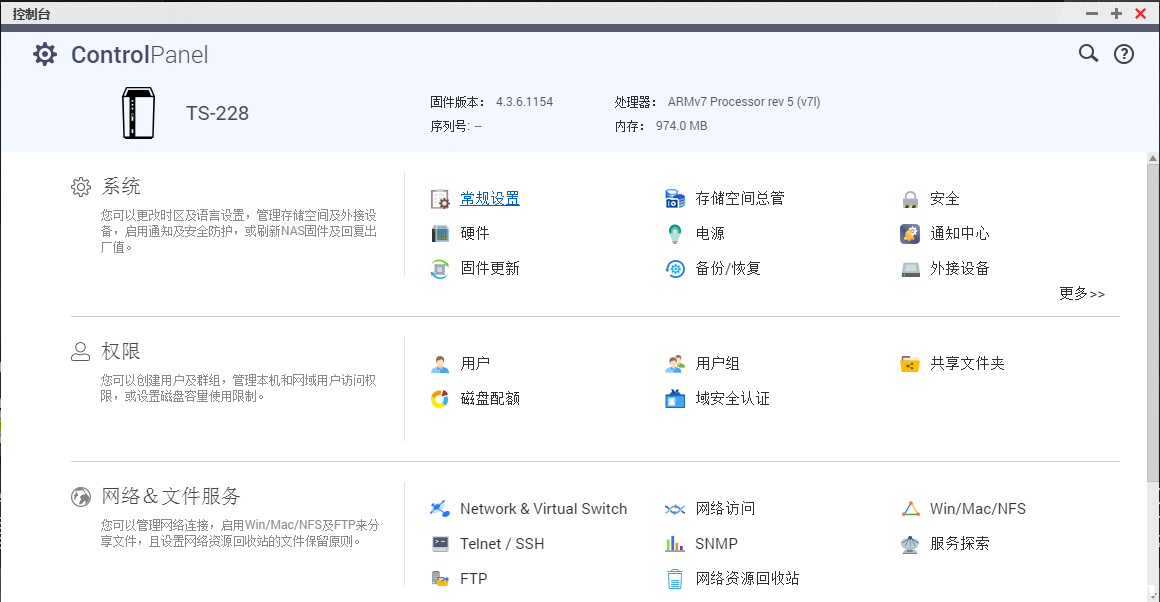Click the 安全 padlock icon
Screen dimensions: 1160x602
[x=910, y=199]
